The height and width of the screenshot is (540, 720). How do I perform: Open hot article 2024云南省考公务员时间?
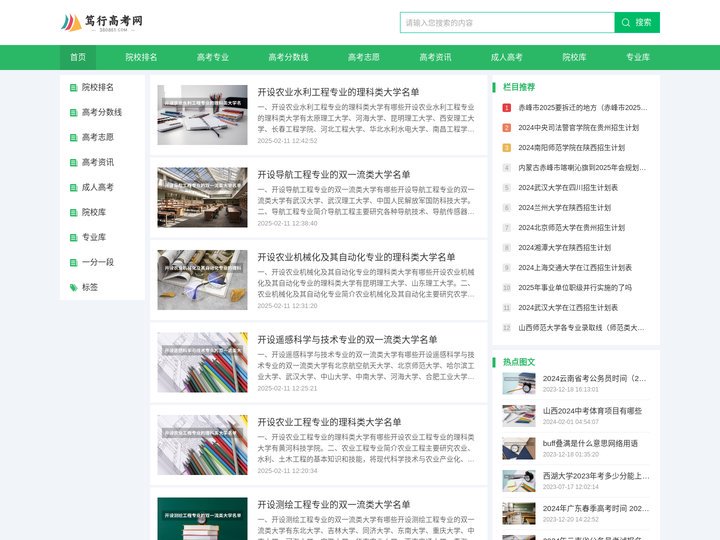[x=595, y=378]
